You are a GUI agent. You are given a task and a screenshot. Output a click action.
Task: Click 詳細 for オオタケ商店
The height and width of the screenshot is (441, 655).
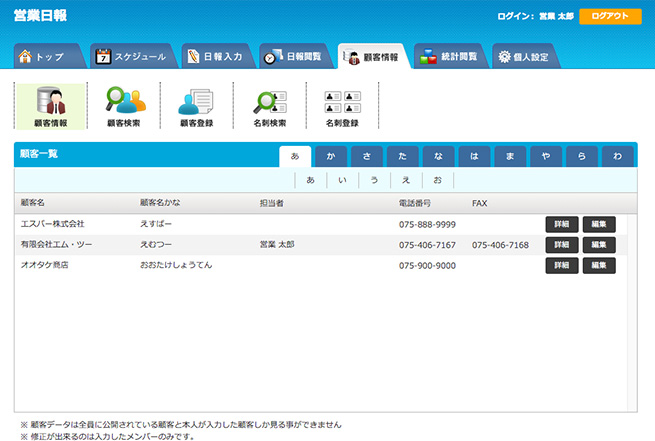(562, 265)
